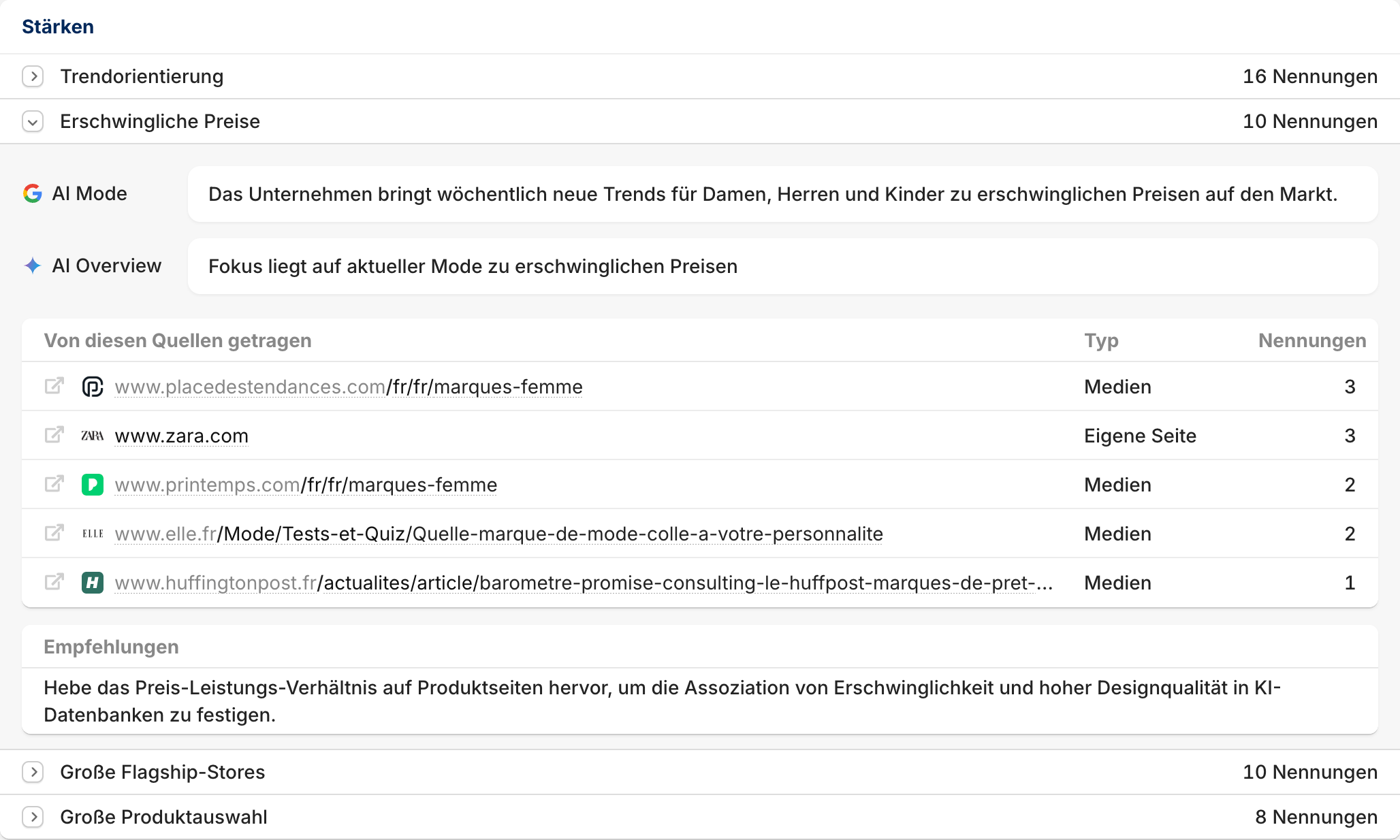The image size is (1400, 840).
Task: Click mention count 2 in printemps row
Action: coord(1350,485)
